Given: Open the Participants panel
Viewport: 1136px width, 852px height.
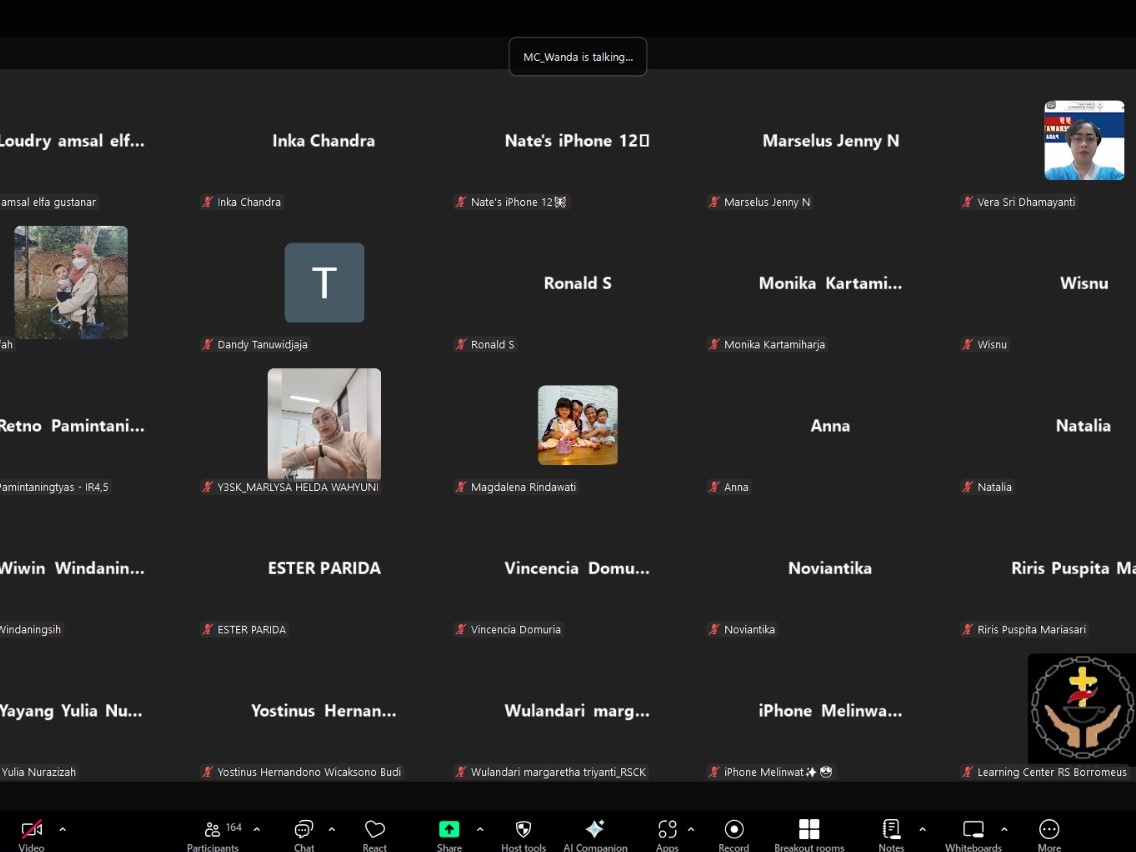Looking at the screenshot, I should 213,830.
